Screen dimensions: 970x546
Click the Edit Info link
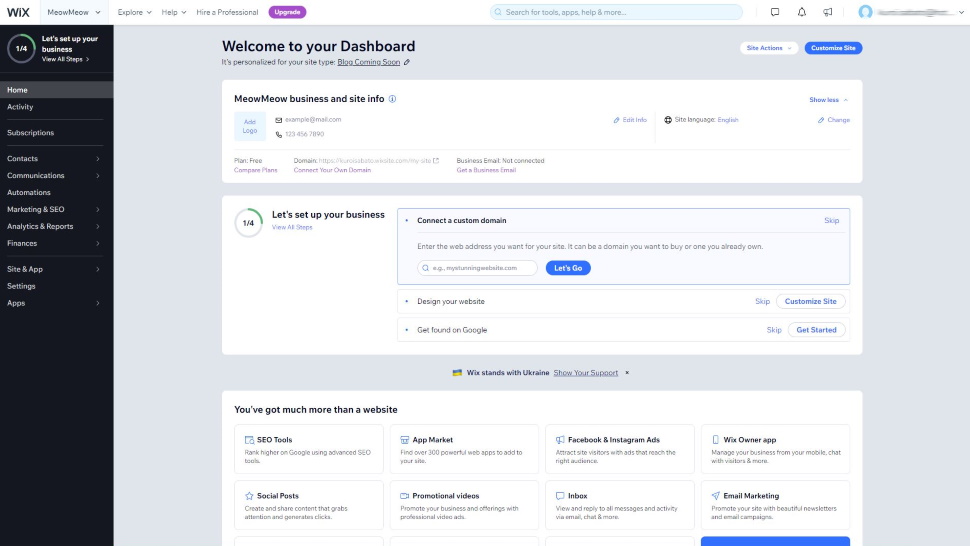(x=630, y=120)
